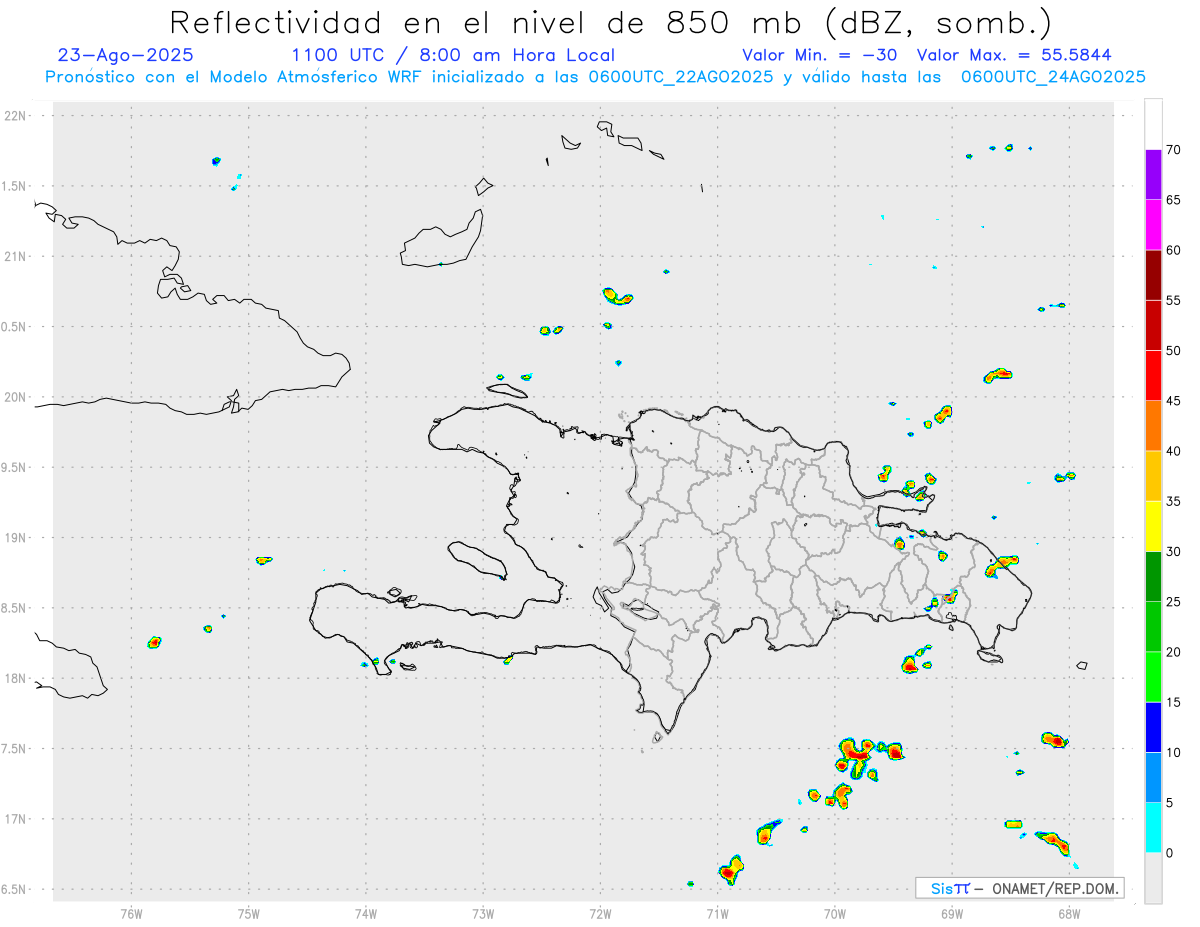Pick the orange 40–45 dBZ colorbar segment

click(1153, 426)
